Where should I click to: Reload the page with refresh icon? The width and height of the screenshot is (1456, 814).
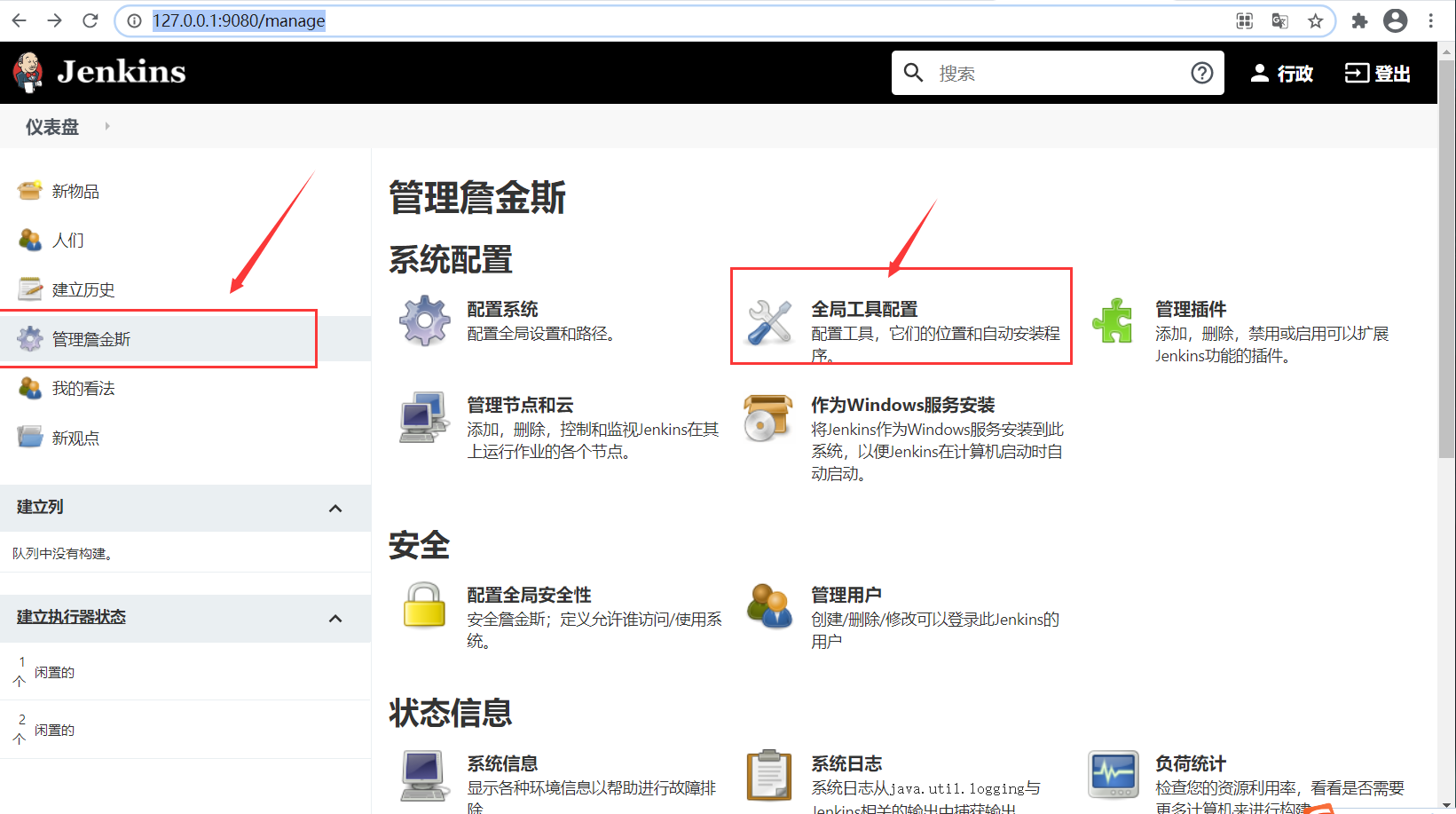pos(91,20)
